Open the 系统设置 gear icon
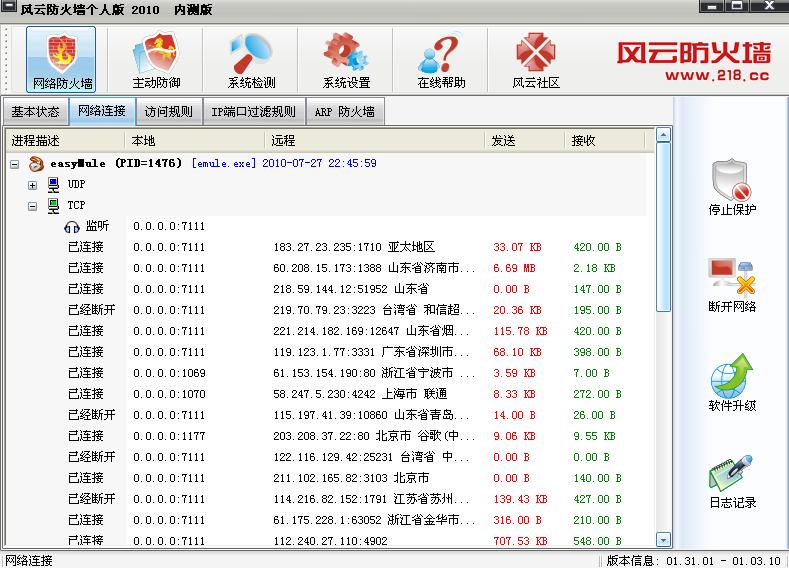The image size is (789, 568). click(x=346, y=53)
